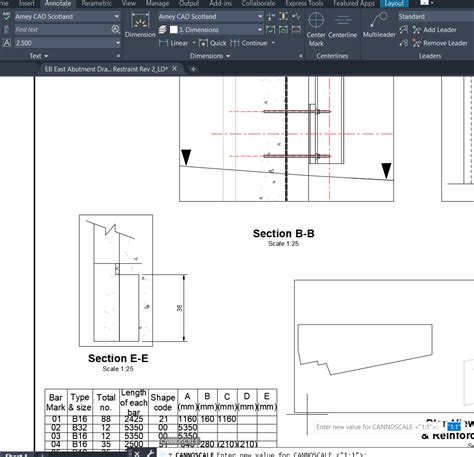Viewport: 474px width, 457px height.
Task: Click the highlighted 1:1 CANNOSCALE value box
Action: [453, 427]
